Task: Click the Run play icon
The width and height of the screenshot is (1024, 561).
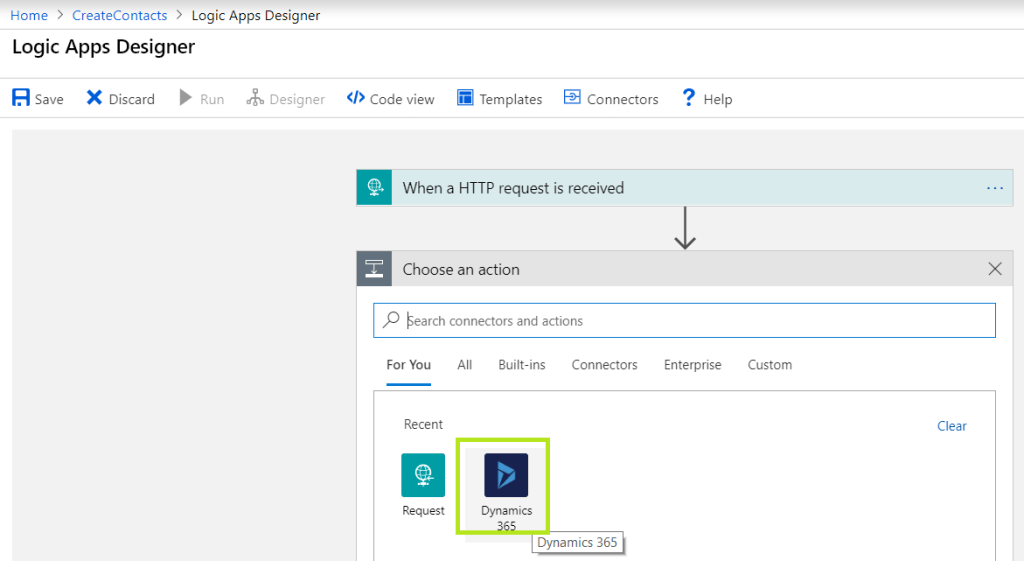Action: (x=185, y=98)
